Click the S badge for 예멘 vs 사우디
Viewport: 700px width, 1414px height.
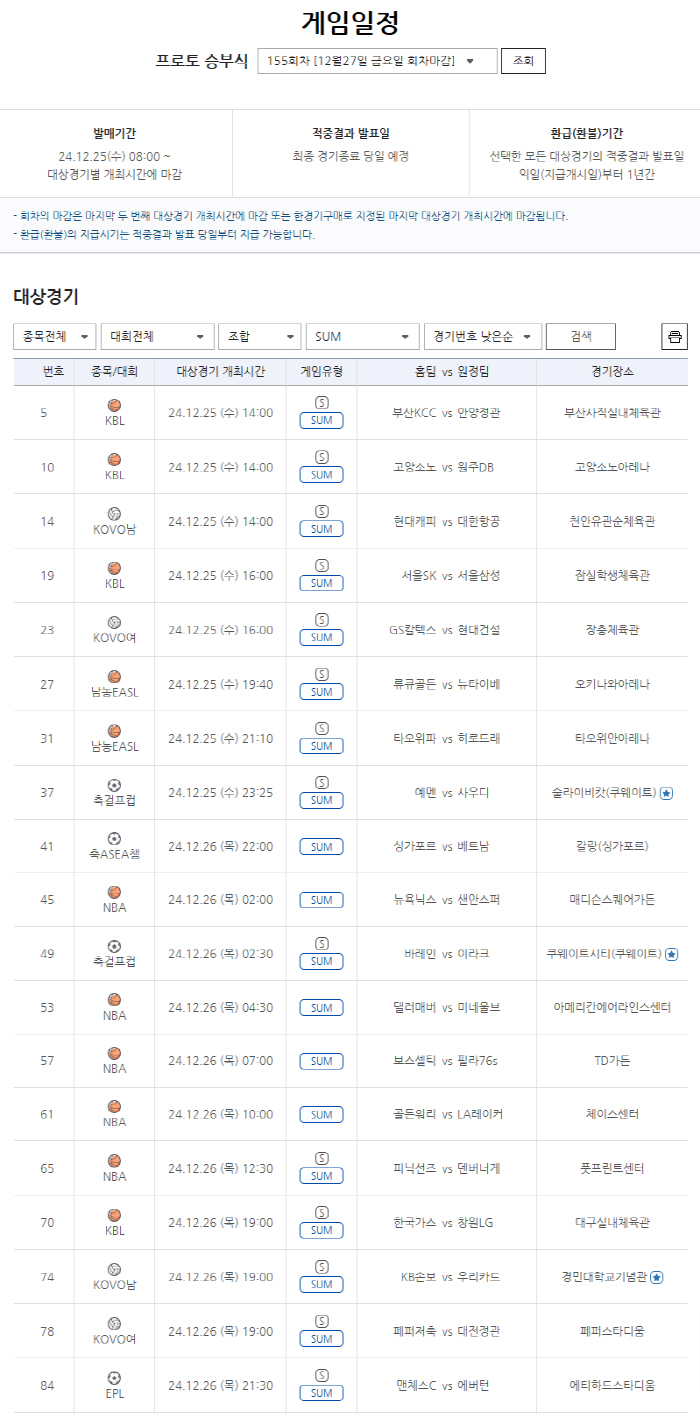point(321,782)
